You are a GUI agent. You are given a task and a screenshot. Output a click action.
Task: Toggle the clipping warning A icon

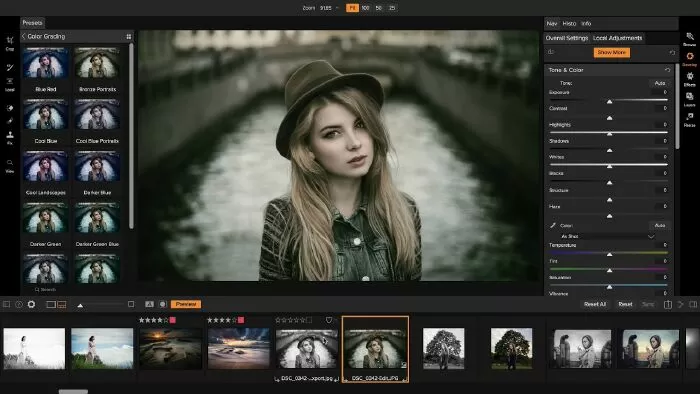coord(150,304)
